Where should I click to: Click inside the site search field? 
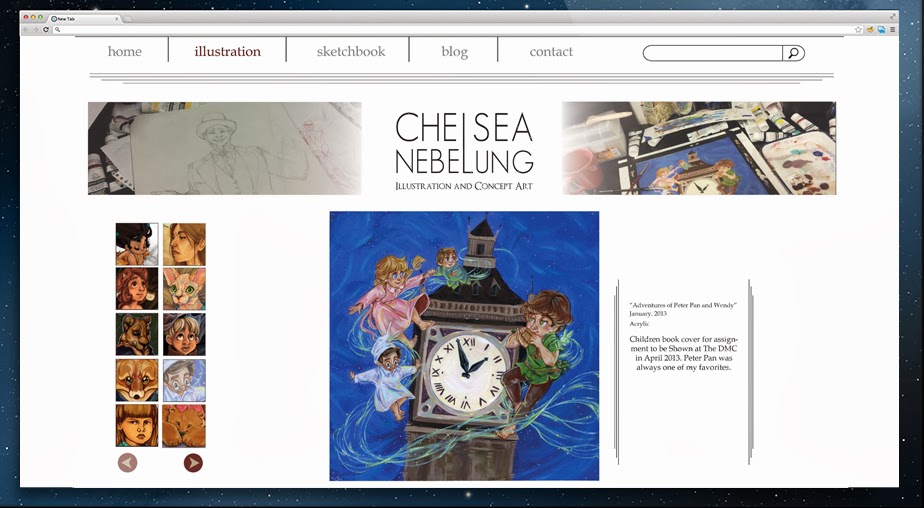[x=712, y=53]
